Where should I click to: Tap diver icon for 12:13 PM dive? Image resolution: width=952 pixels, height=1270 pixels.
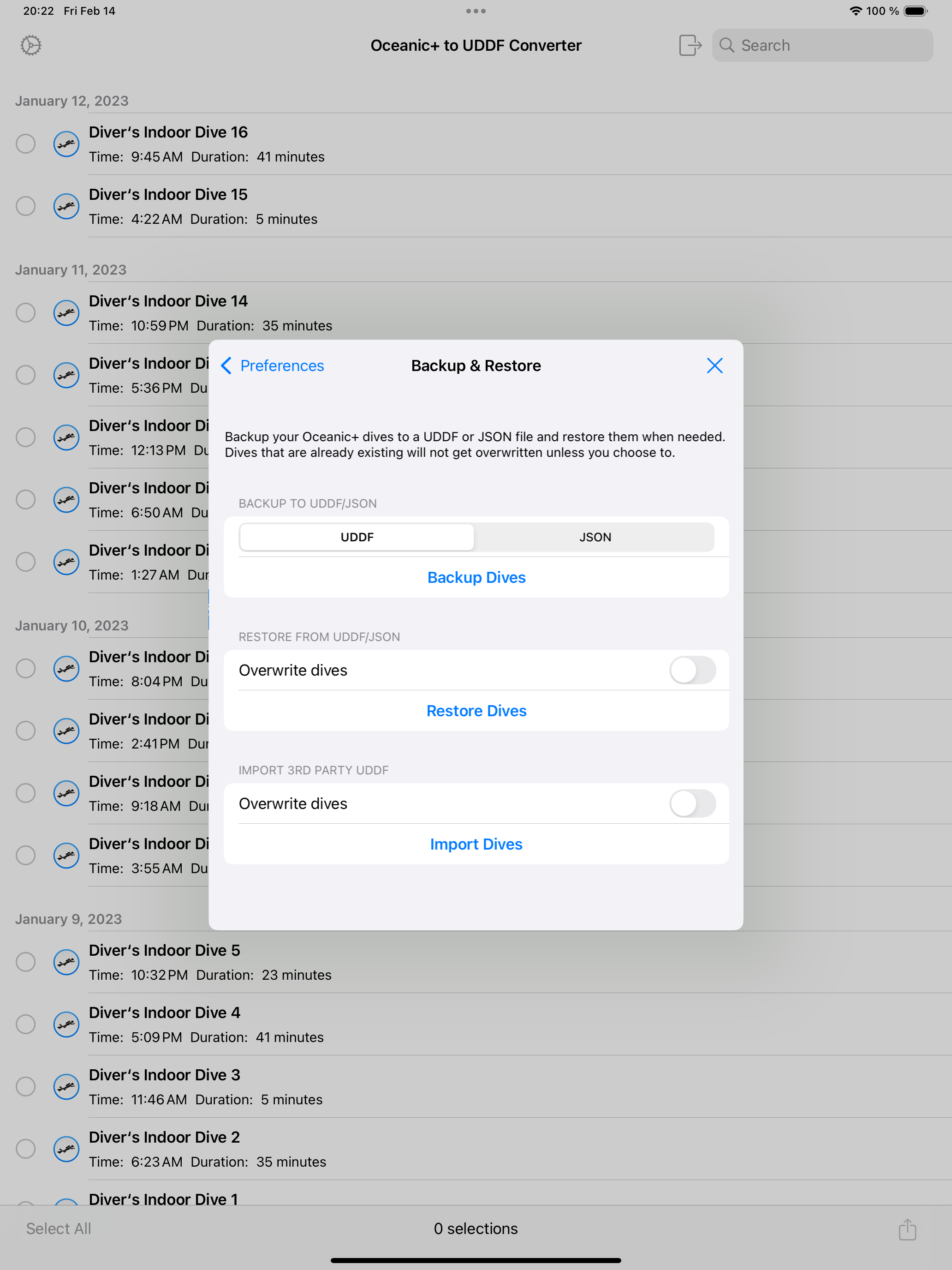click(66, 437)
